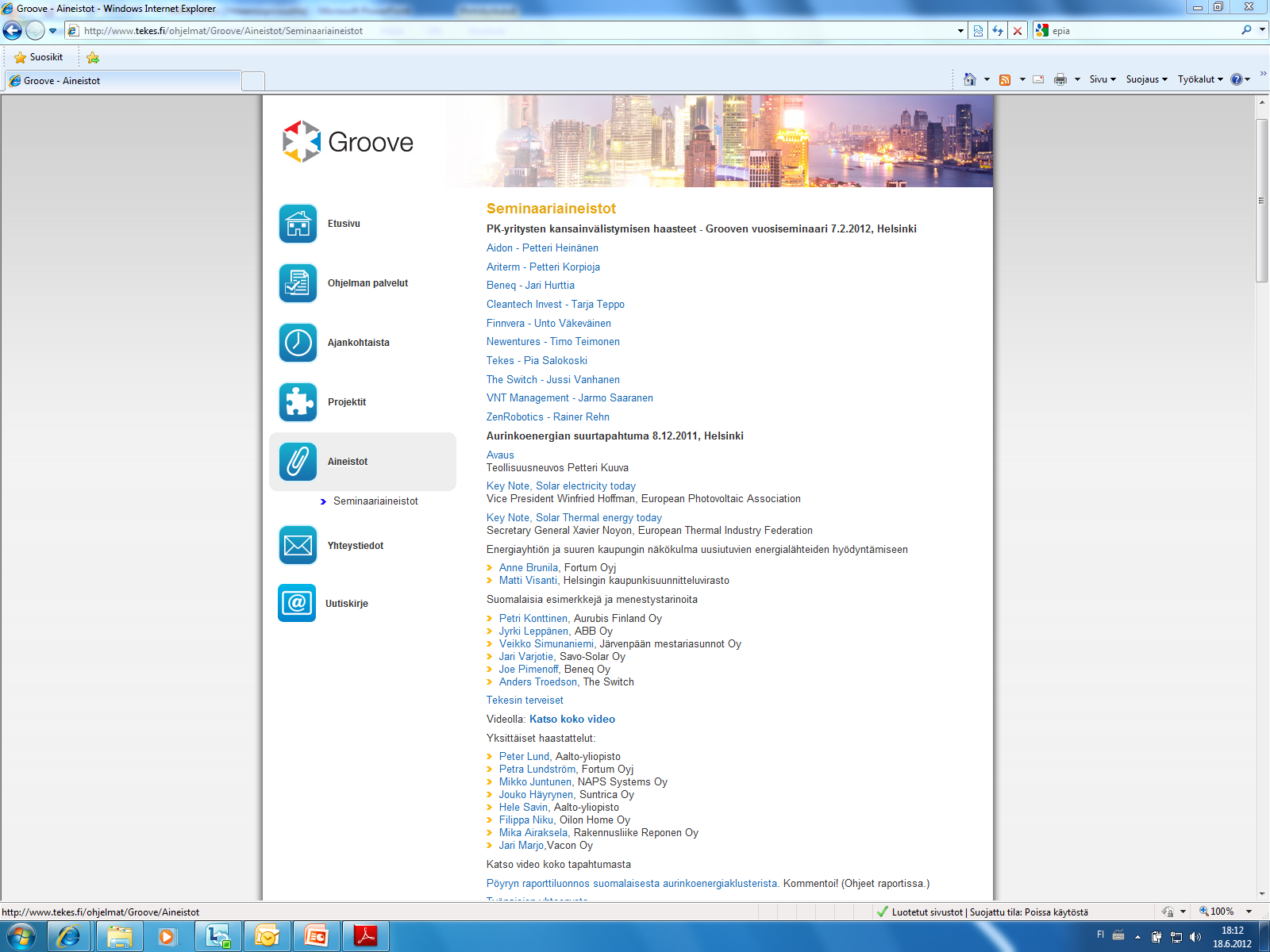Open Adobe Reader from the taskbar
Viewport: 1270px width, 952px height.
point(365,937)
